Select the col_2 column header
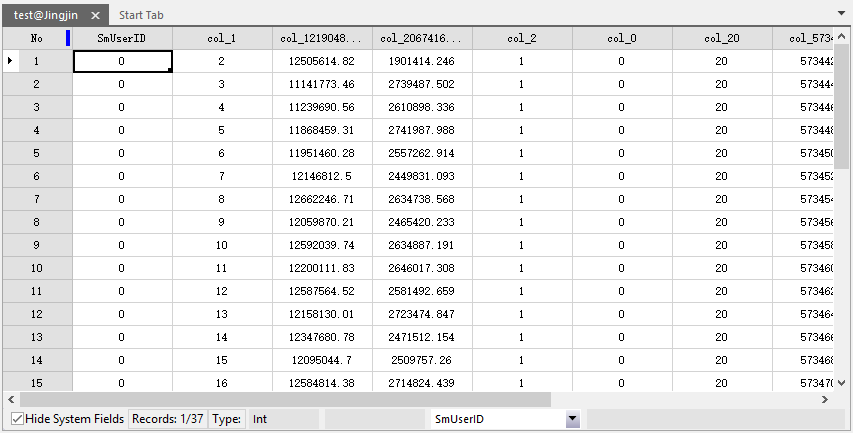This screenshot has width=853, height=433. point(522,38)
